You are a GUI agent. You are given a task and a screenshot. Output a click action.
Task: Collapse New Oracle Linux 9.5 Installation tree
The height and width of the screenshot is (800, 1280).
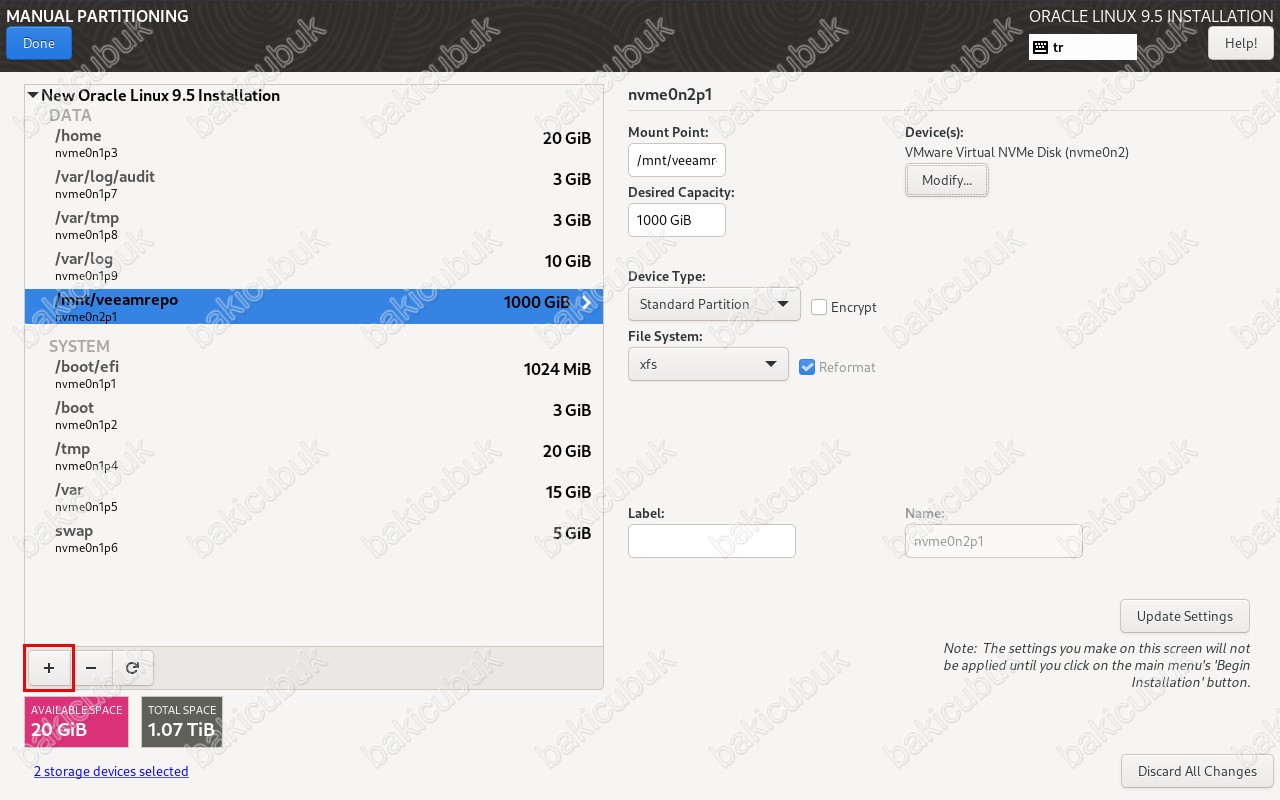33,96
